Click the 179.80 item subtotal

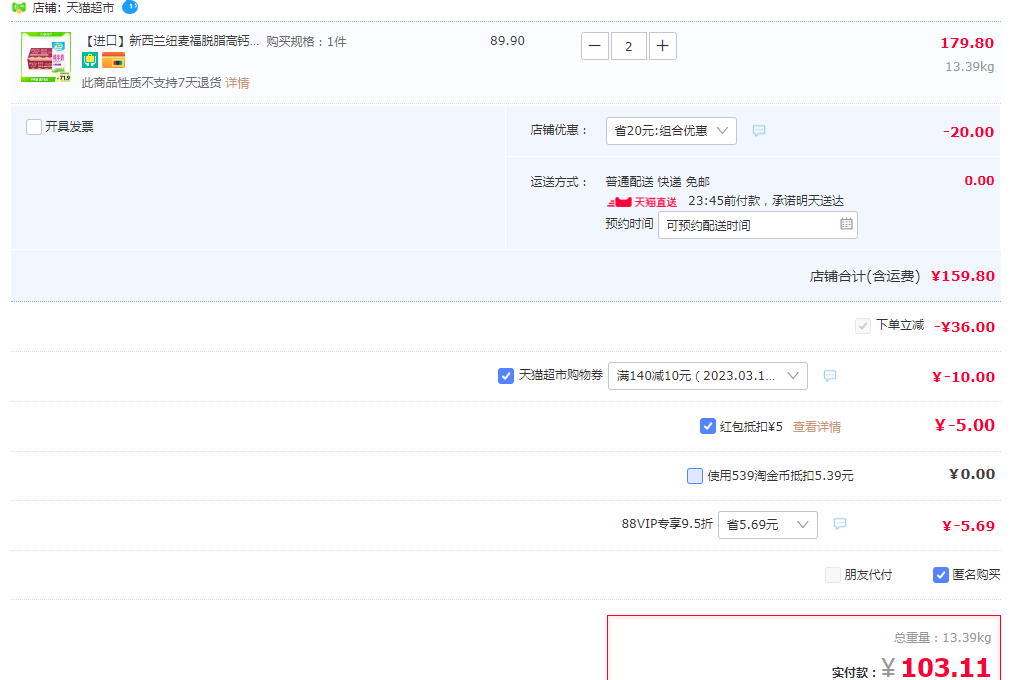(967, 43)
